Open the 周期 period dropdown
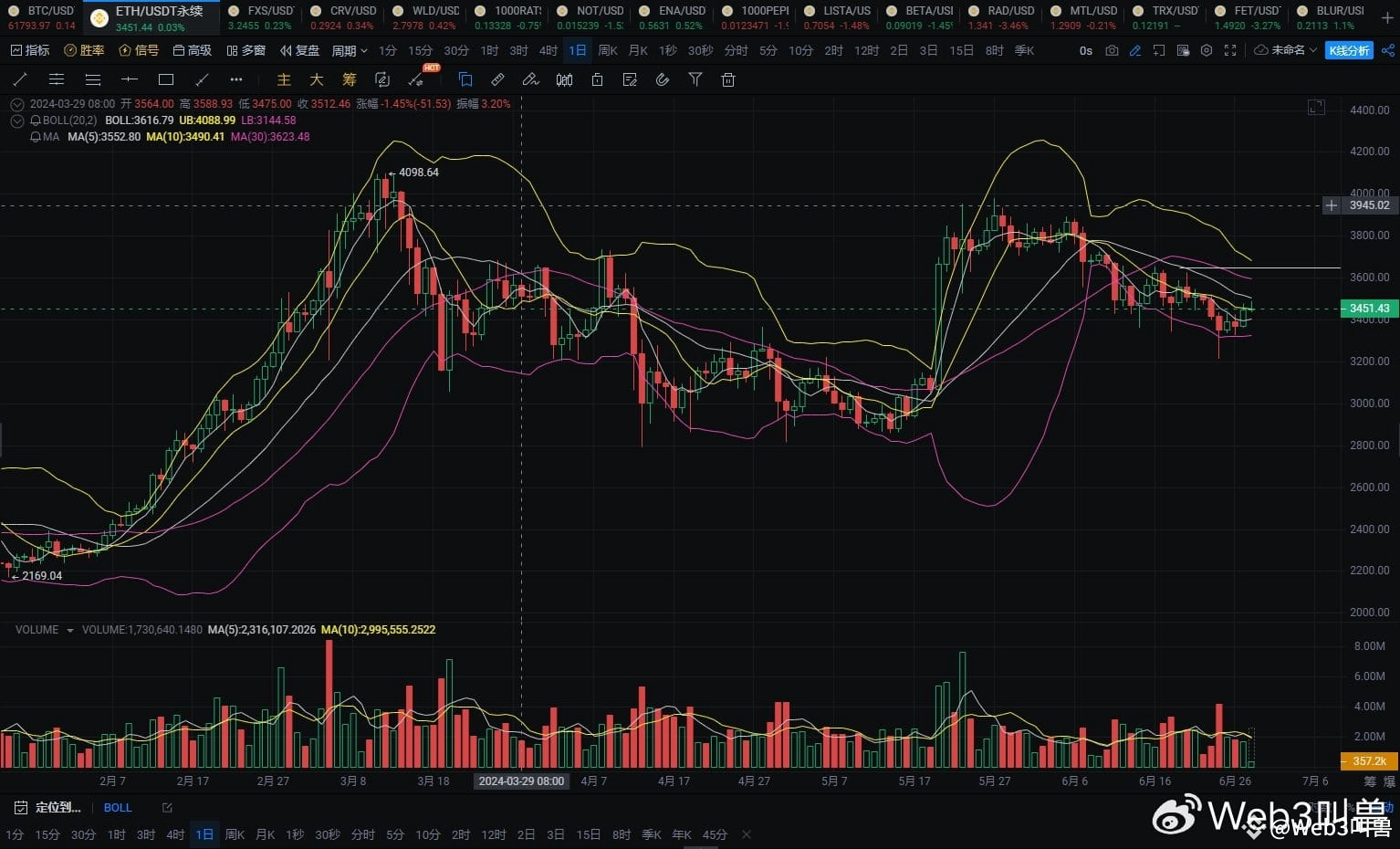The width and height of the screenshot is (1400, 849). 350,51
